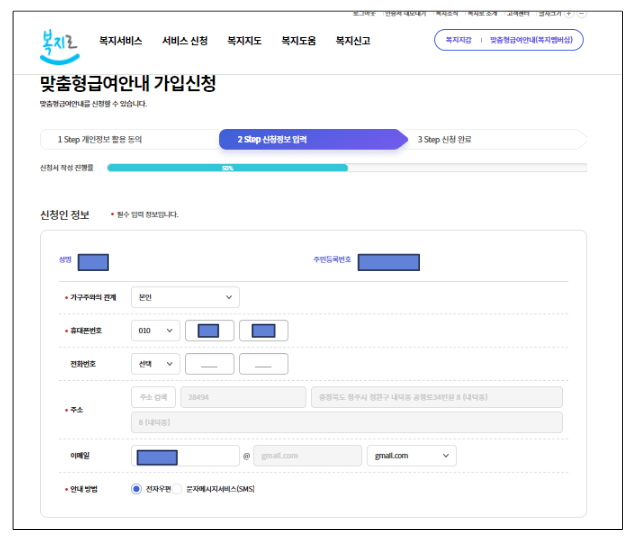Open 맞춤형급여안내(복지멤버십) link
The image size is (631, 537).
(x=531, y=40)
